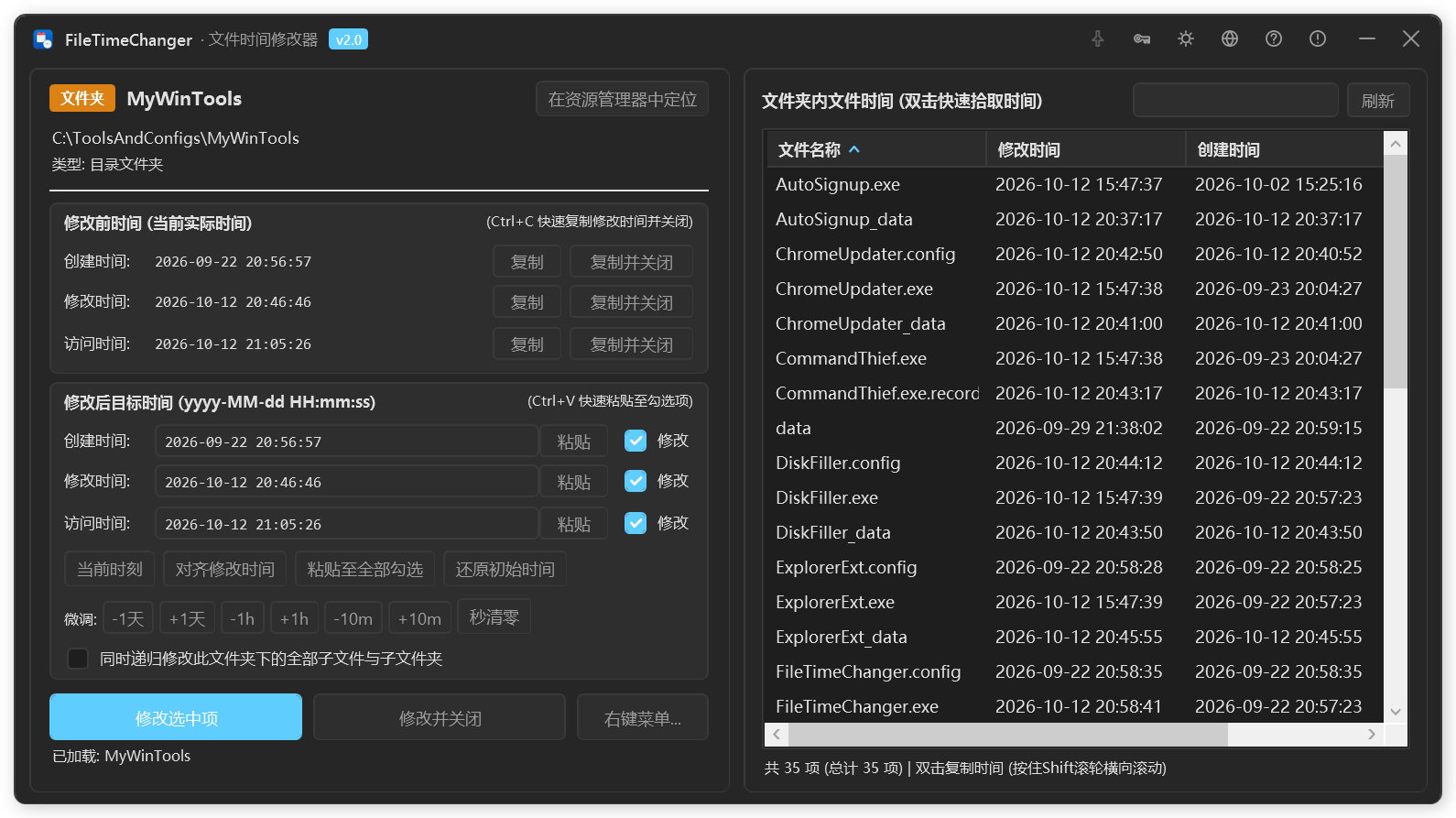Image resolution: width=1456 pixels, height=818 pixels.
Task: Select the FileTimeChanger.exe row
Action: click(x=1073, y=706)
